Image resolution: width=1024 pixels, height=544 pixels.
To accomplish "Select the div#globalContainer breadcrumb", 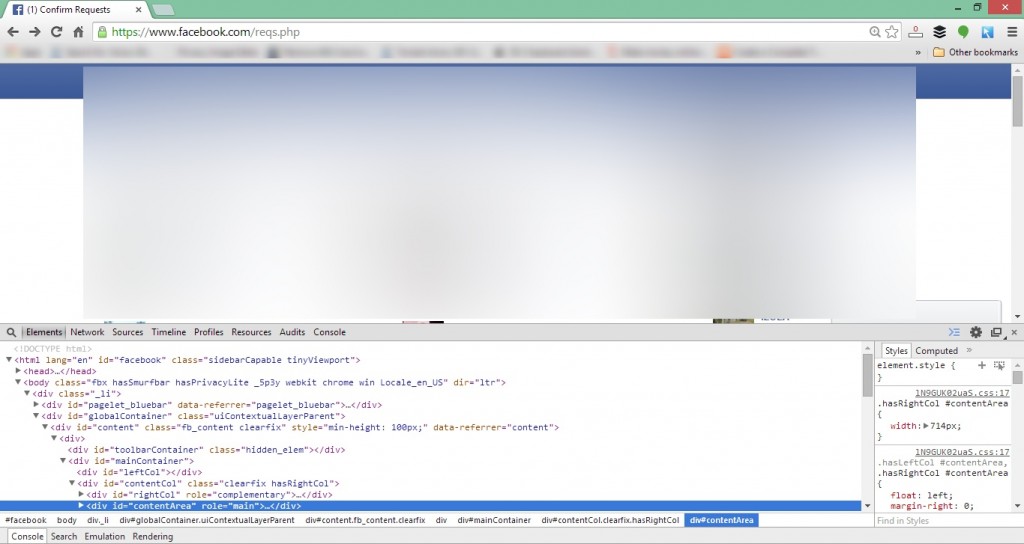I will pyautogui.click(x=207, y=520).
